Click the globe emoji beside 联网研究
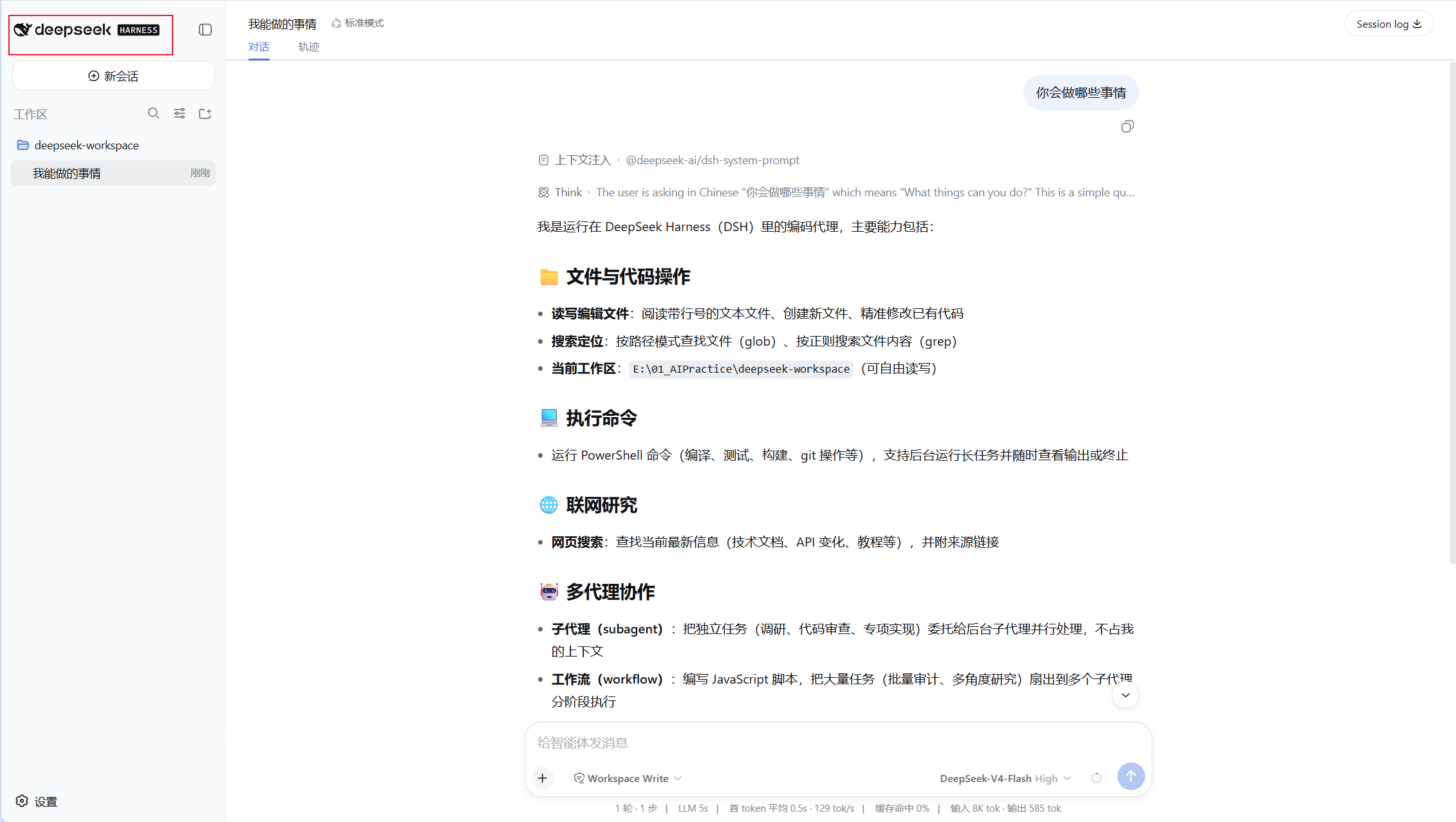 pyautogui.click(x=548, y=505)
